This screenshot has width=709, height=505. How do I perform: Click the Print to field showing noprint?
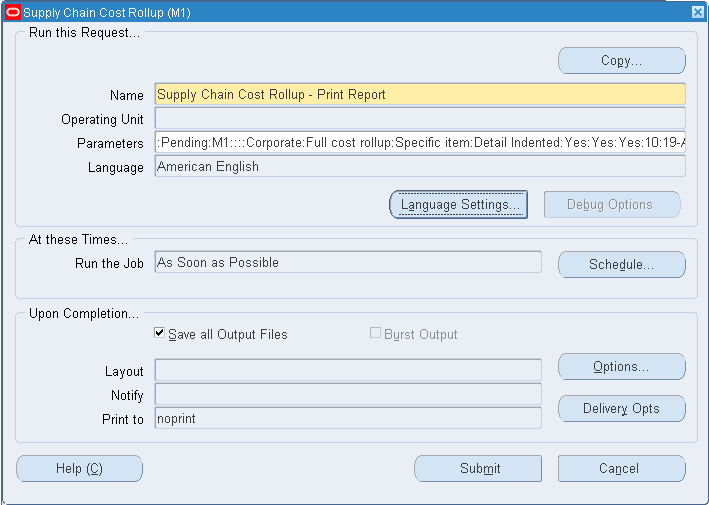coord(348,418)
